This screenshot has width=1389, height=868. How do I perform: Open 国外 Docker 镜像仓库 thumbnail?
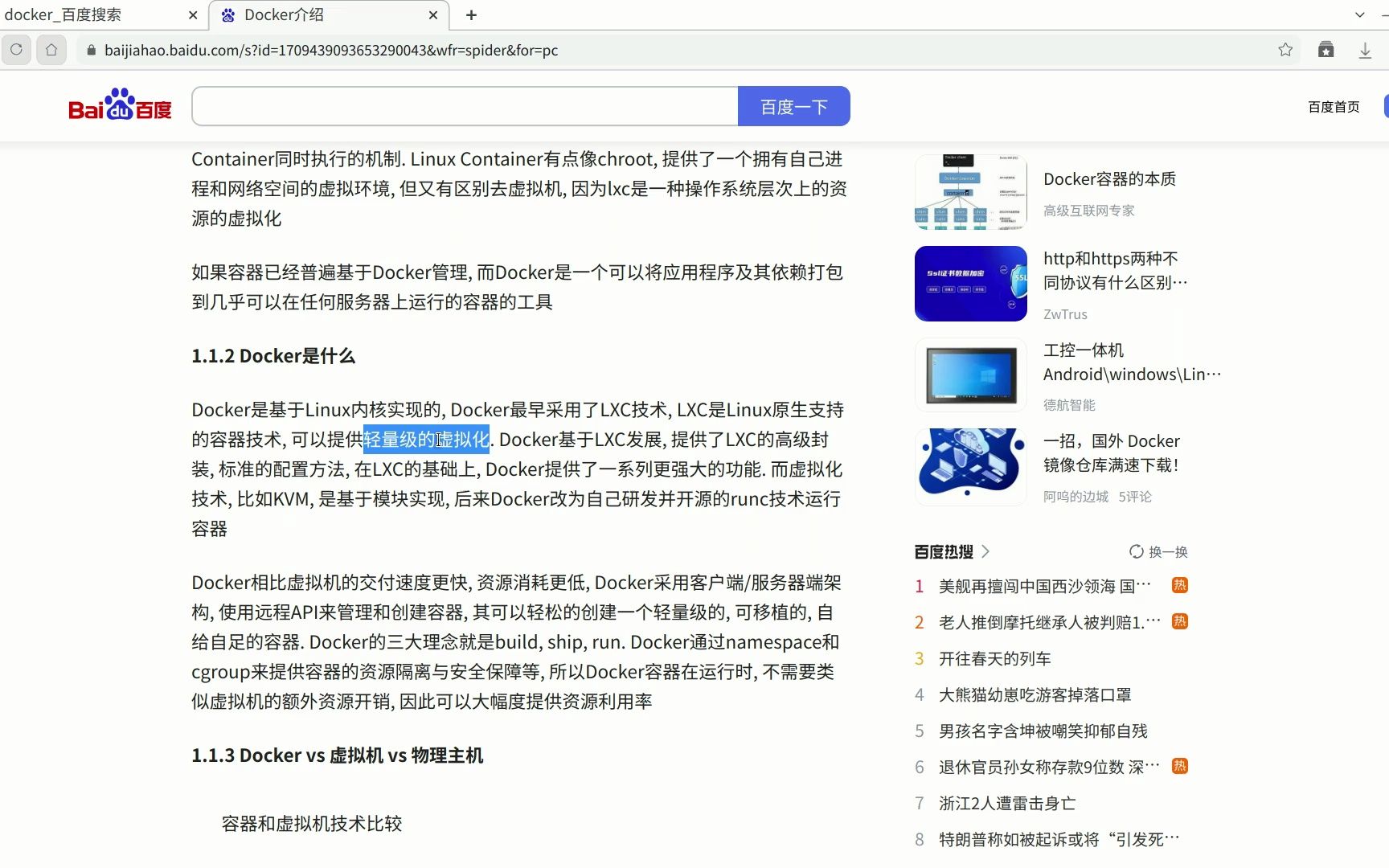(971, 467)
